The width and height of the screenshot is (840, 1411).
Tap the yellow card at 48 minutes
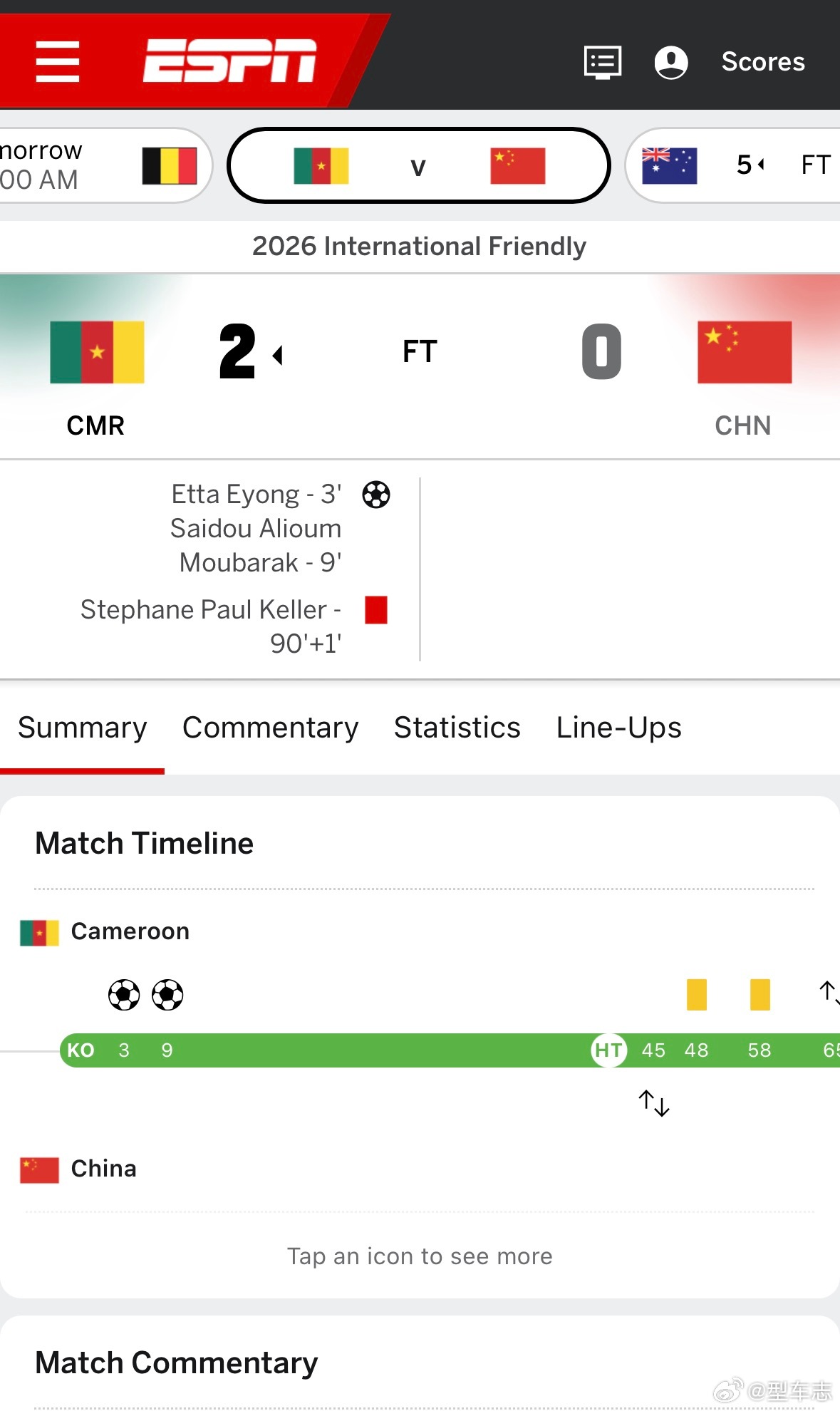[696, 995]
